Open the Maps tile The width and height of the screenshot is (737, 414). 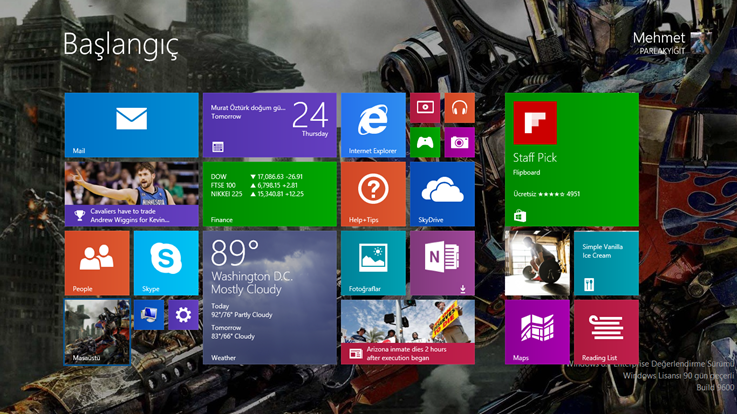[537, 331]
